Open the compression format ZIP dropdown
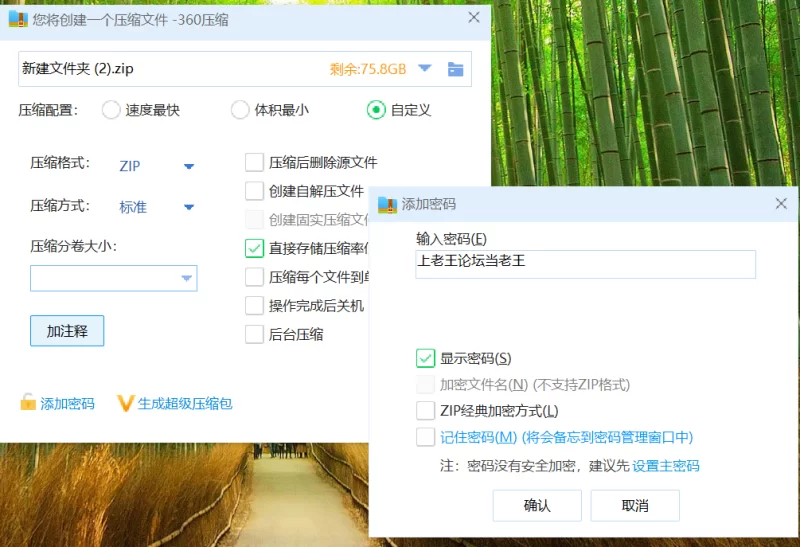The height and width of the screenshot is (547, 800). (188, 166)
